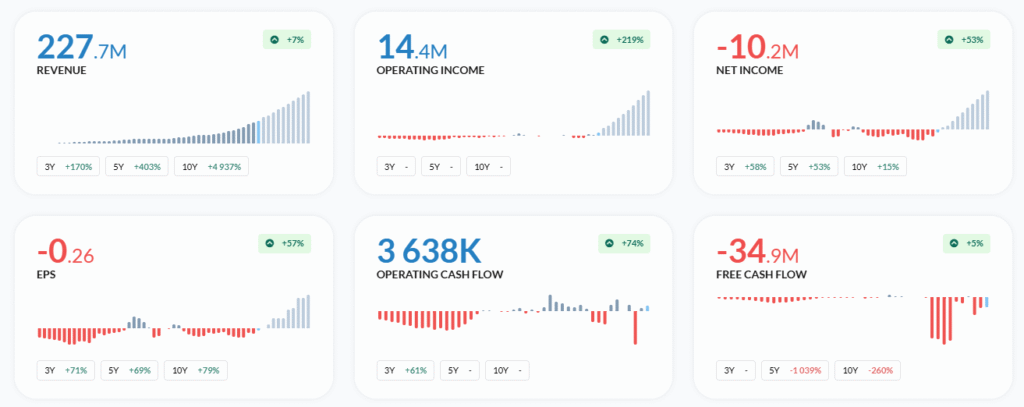The image size is (1024, 407).
Task: Click the EPS +57% growth badge
Action: point(285,243)
